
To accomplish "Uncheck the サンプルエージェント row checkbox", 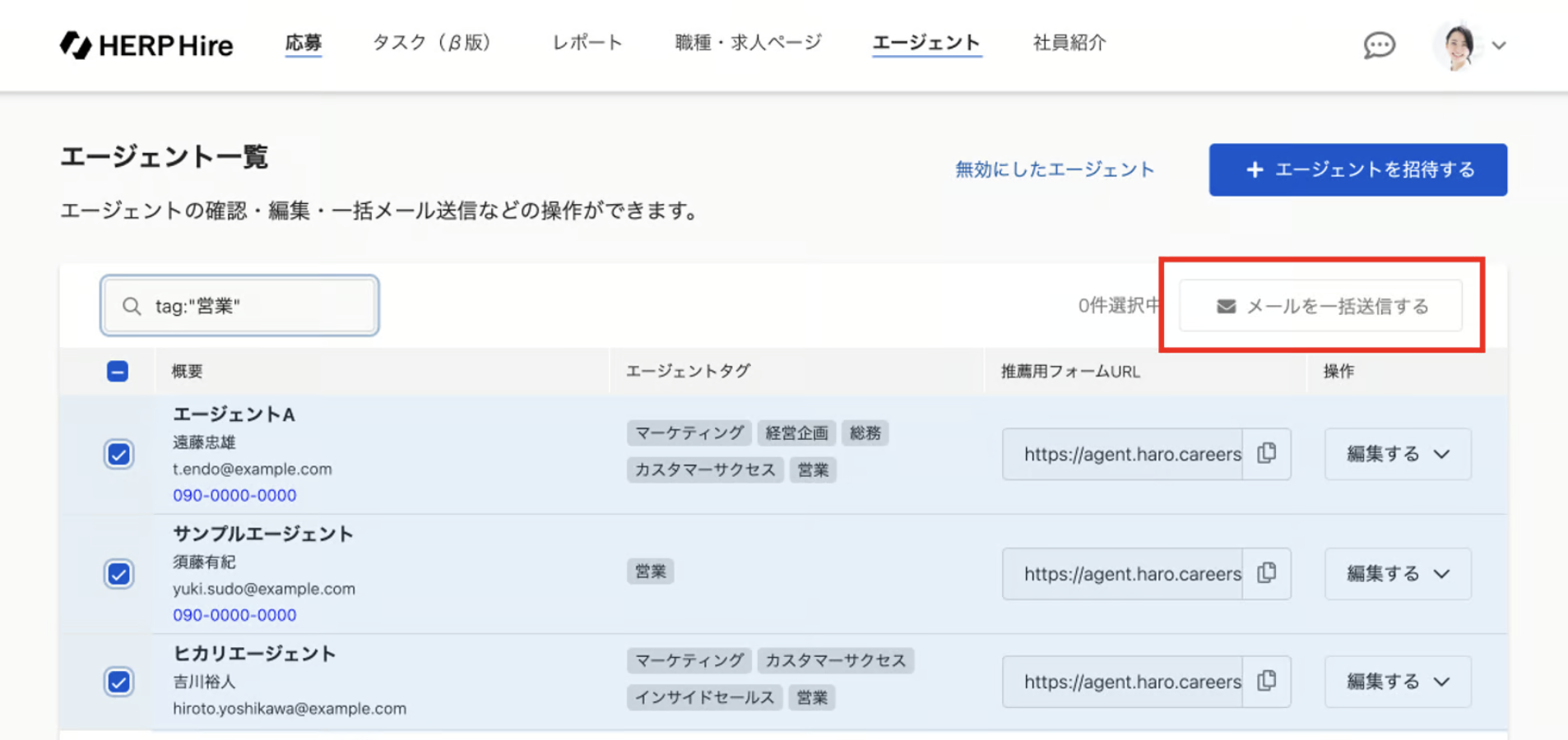I will (118, 573).
